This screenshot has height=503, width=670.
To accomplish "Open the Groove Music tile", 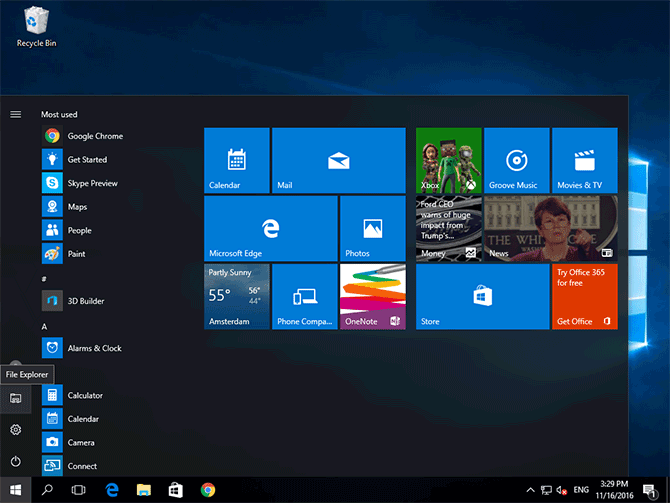I will 517,160.
